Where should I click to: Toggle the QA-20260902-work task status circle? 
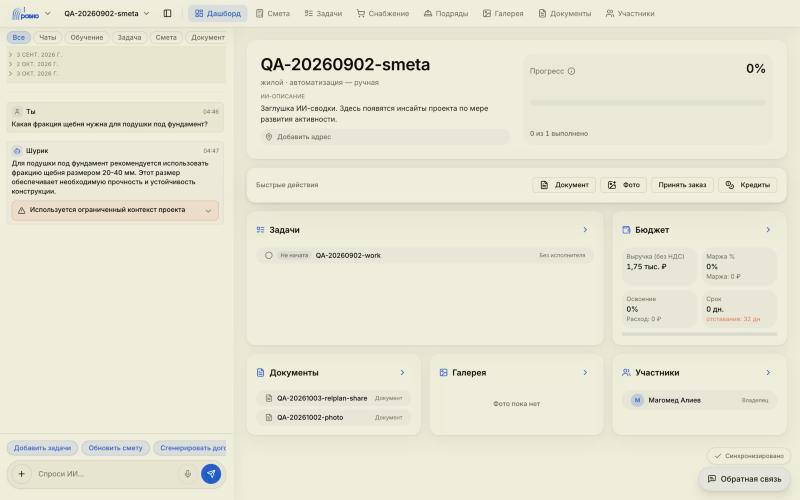(269, 256)
